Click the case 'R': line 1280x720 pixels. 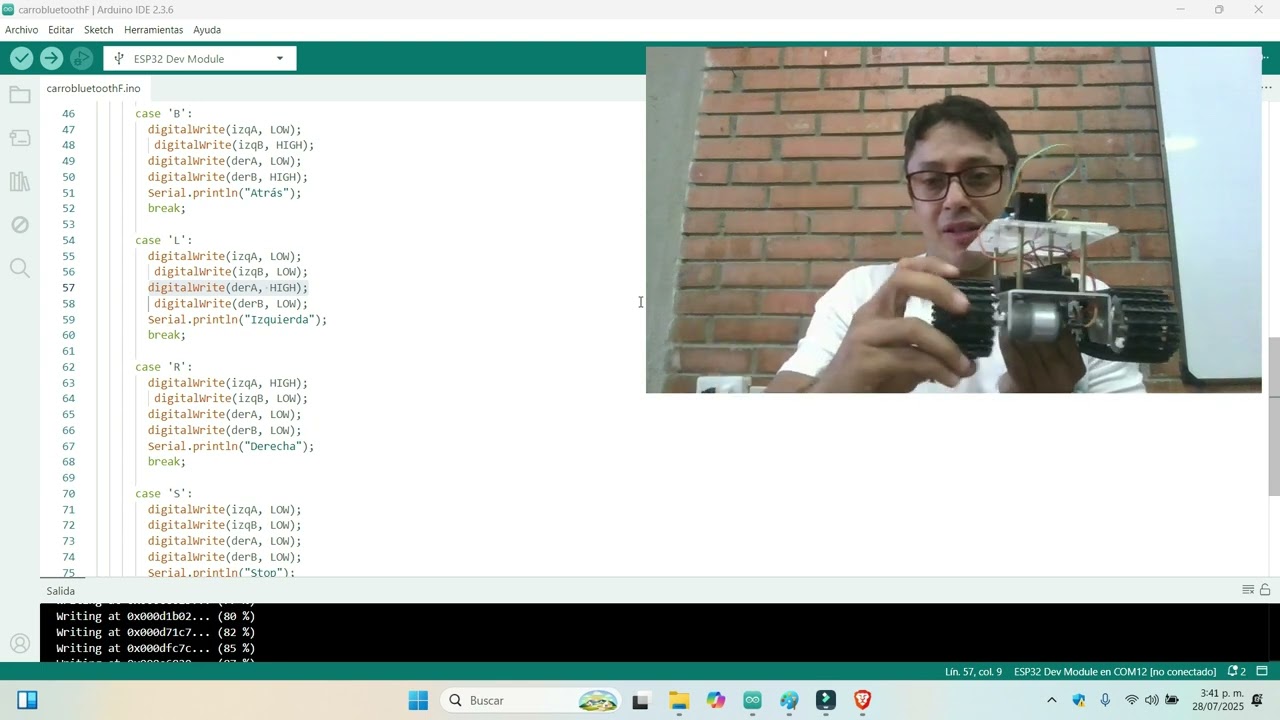click(x=164, y=367)
